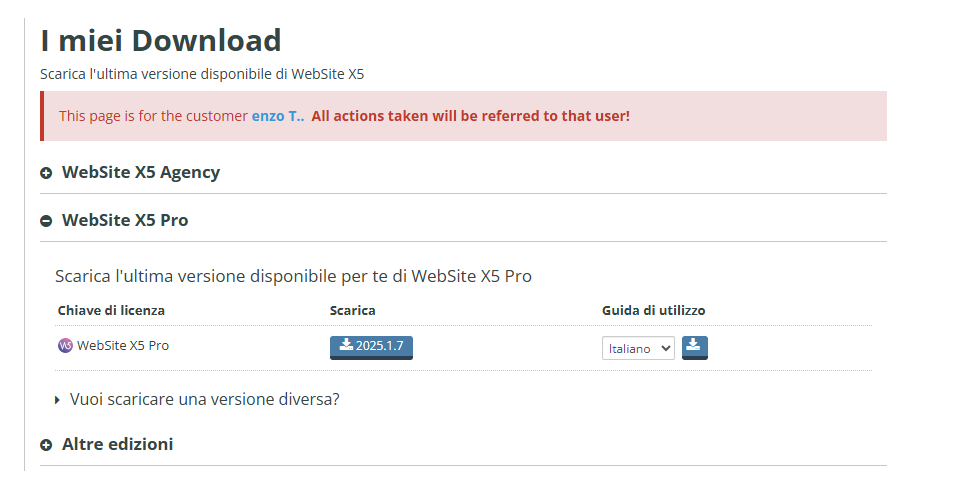Screen dimensions: 956x496
Task: Open the Italiano language dropdown
Action: [638, 348]
